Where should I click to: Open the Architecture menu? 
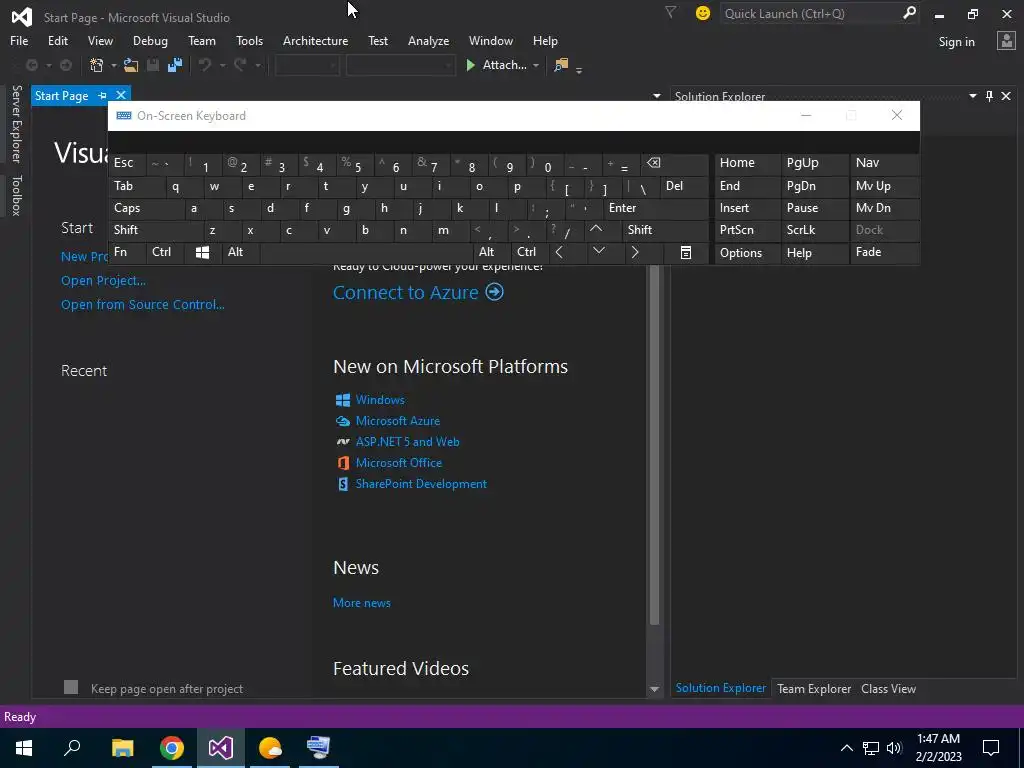point(315,40)
